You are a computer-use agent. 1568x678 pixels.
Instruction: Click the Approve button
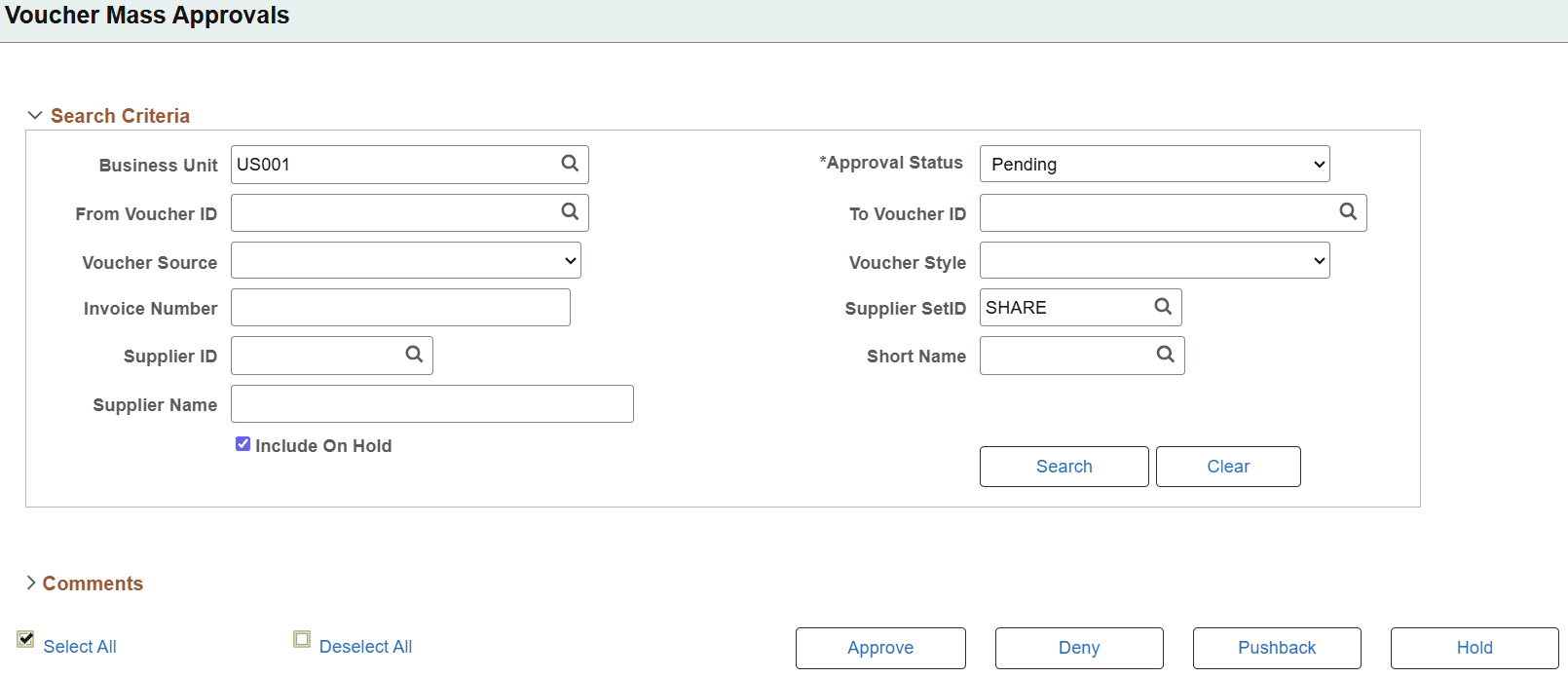(x=880, y=648)
